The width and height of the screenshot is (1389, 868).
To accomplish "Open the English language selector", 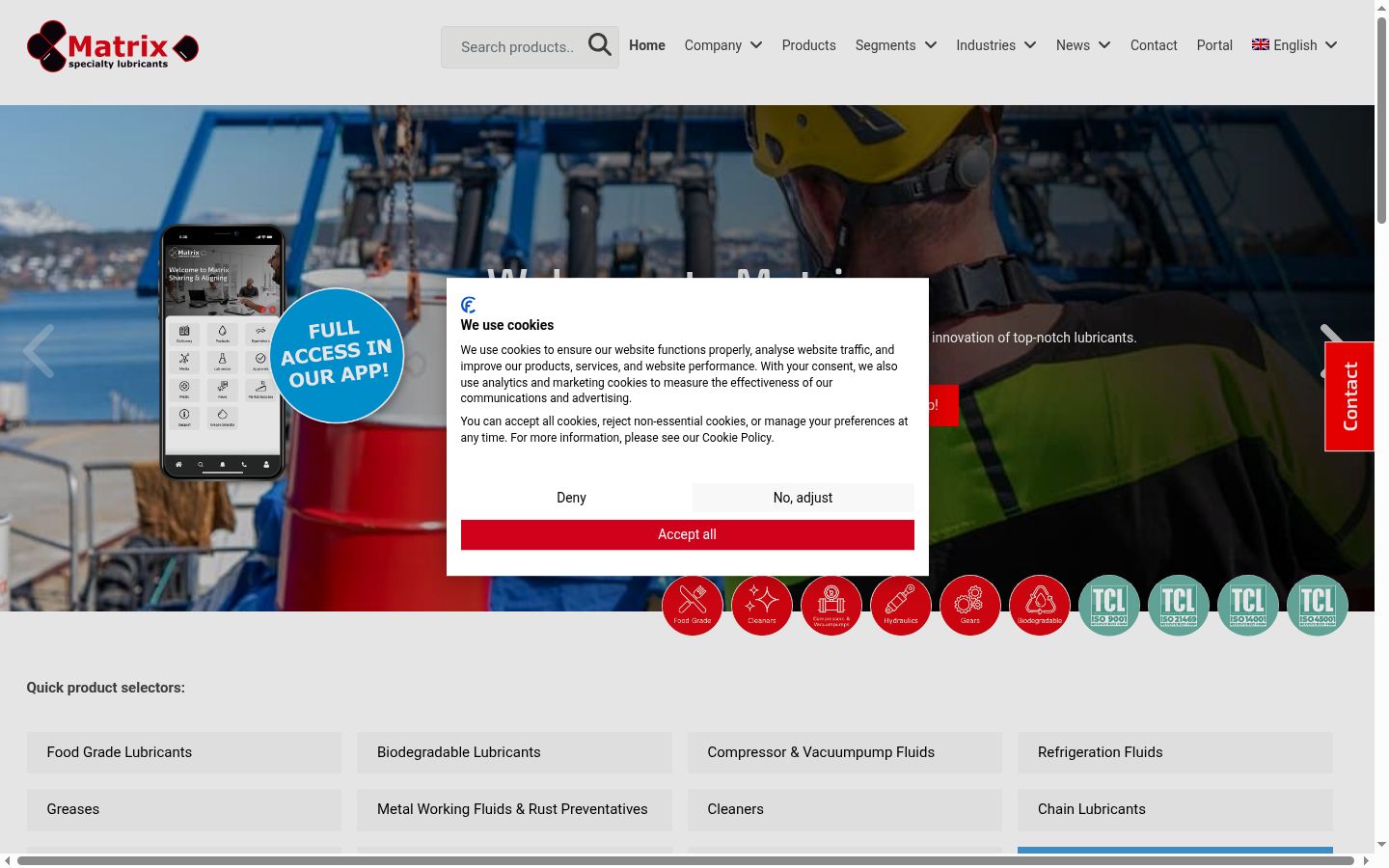I will point(1294,45).
